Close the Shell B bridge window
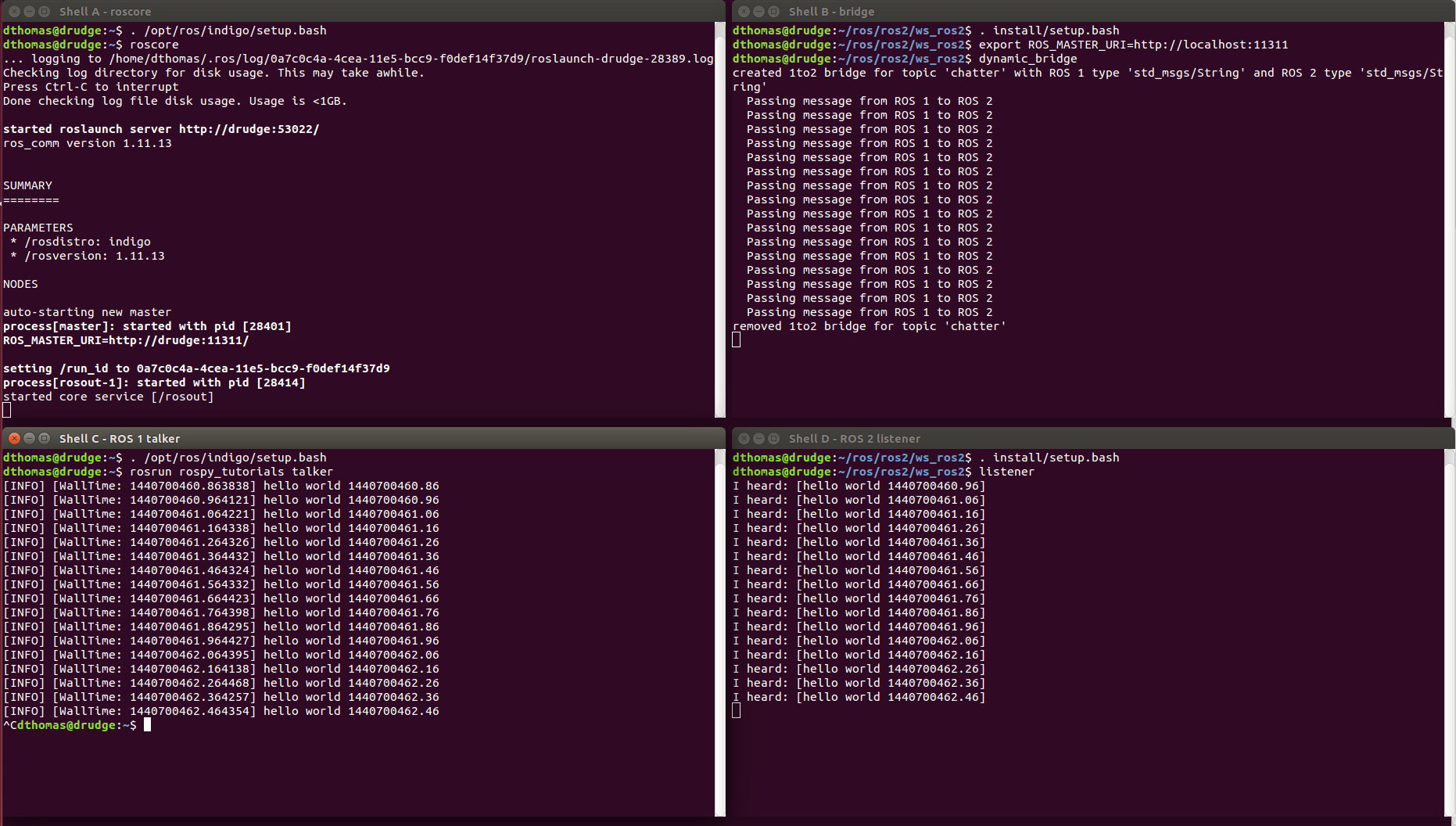The image size is (1456, 826). click(x=744, y=12)
